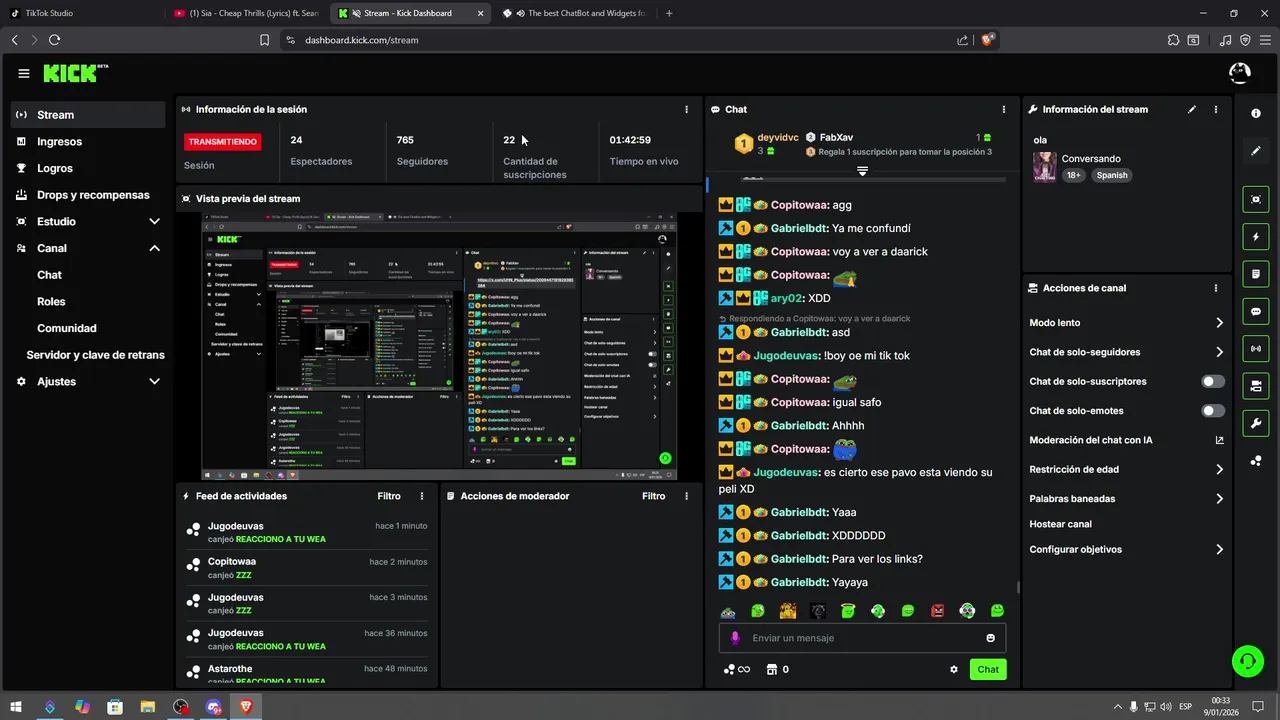
Task: Open the Filtro of Feed de actividades
Action: coord(389,496)
